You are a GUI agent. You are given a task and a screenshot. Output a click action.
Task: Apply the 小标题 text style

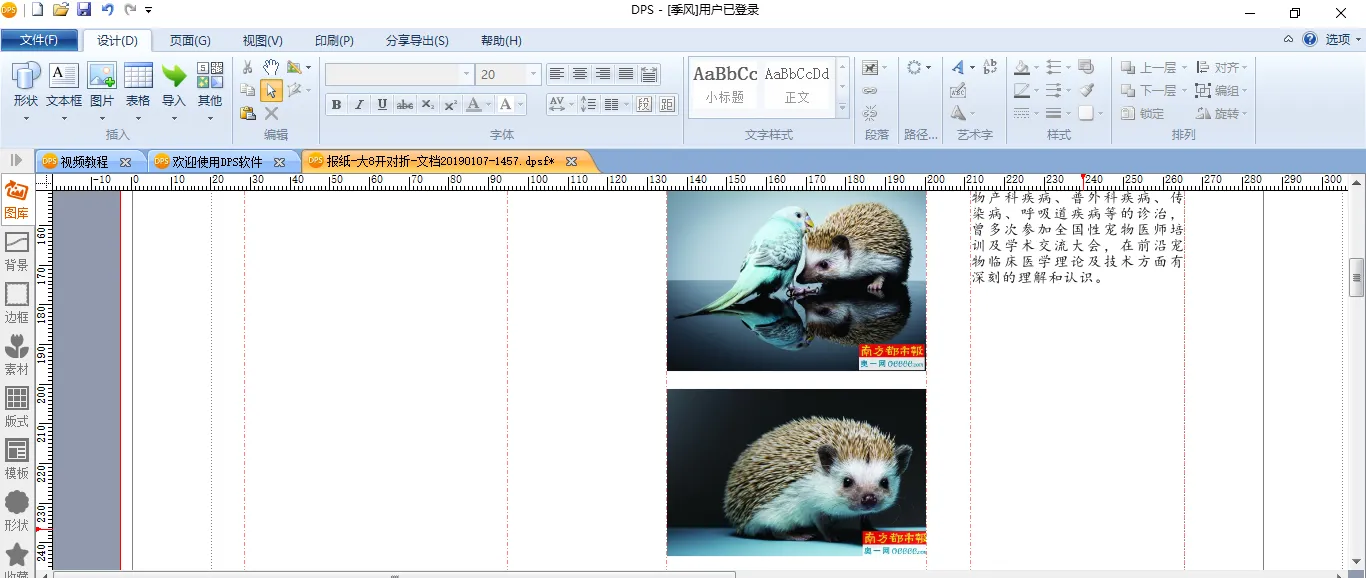pos(725,85)
